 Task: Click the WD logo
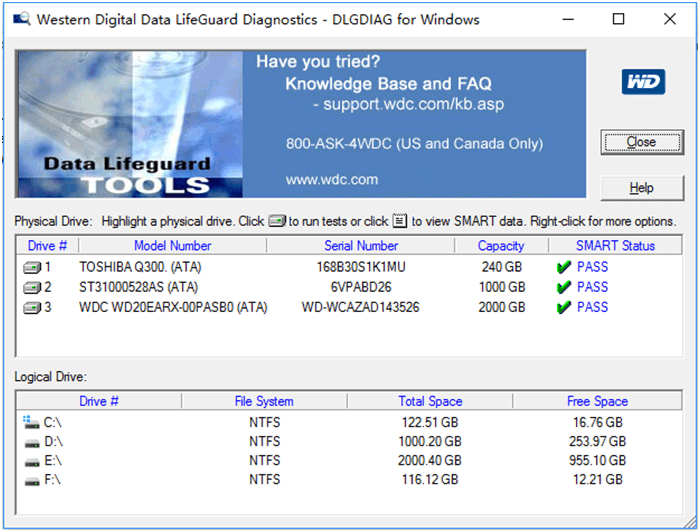pyautogui.click(x=642, y=82)
